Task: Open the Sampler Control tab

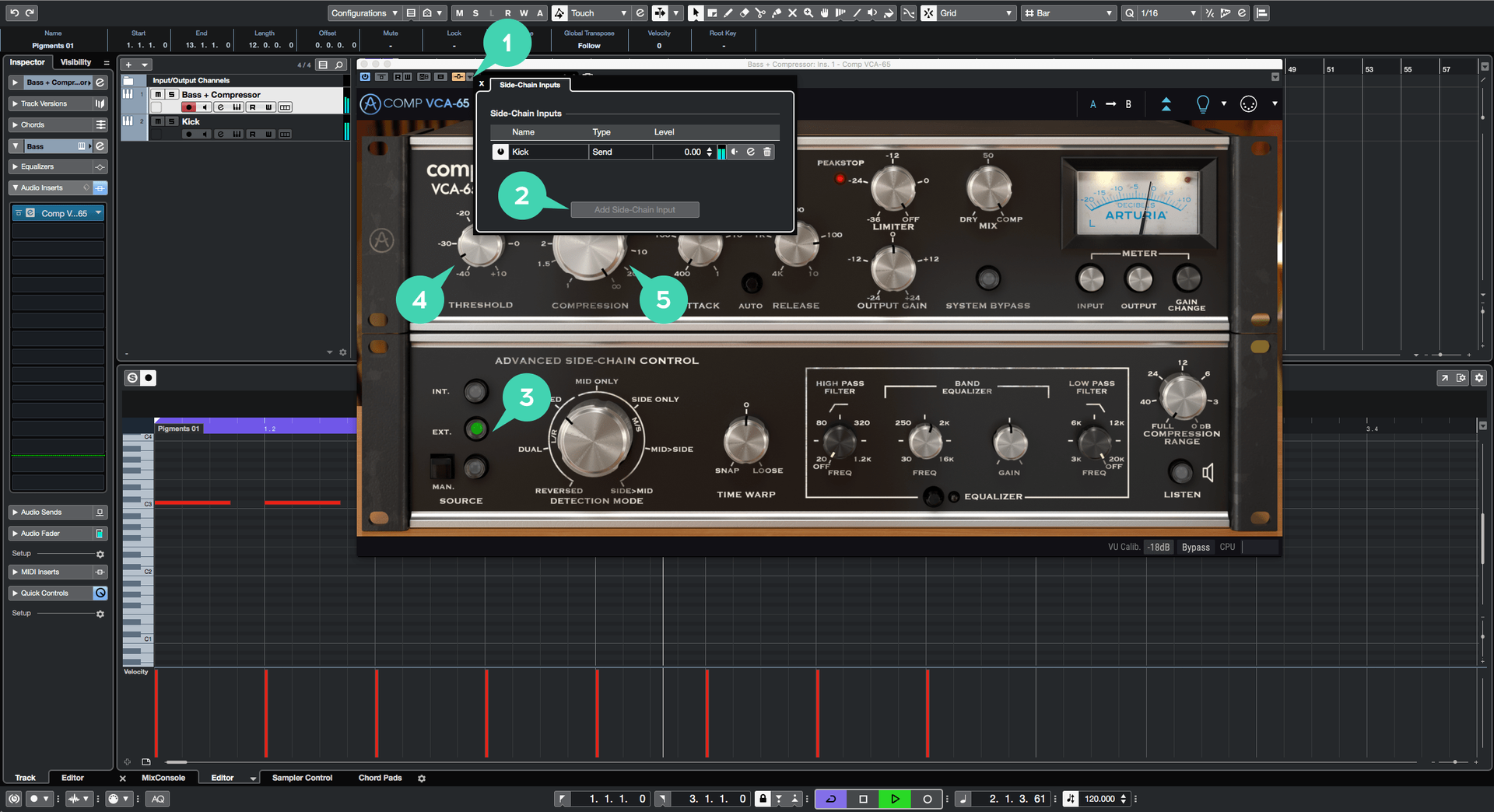Action: 302,778
